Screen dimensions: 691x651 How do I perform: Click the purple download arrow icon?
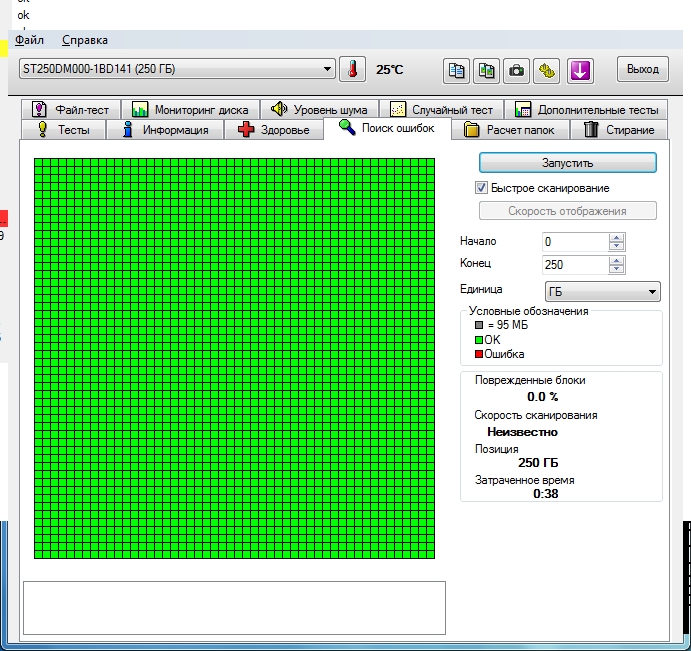(x=580, y=71)
